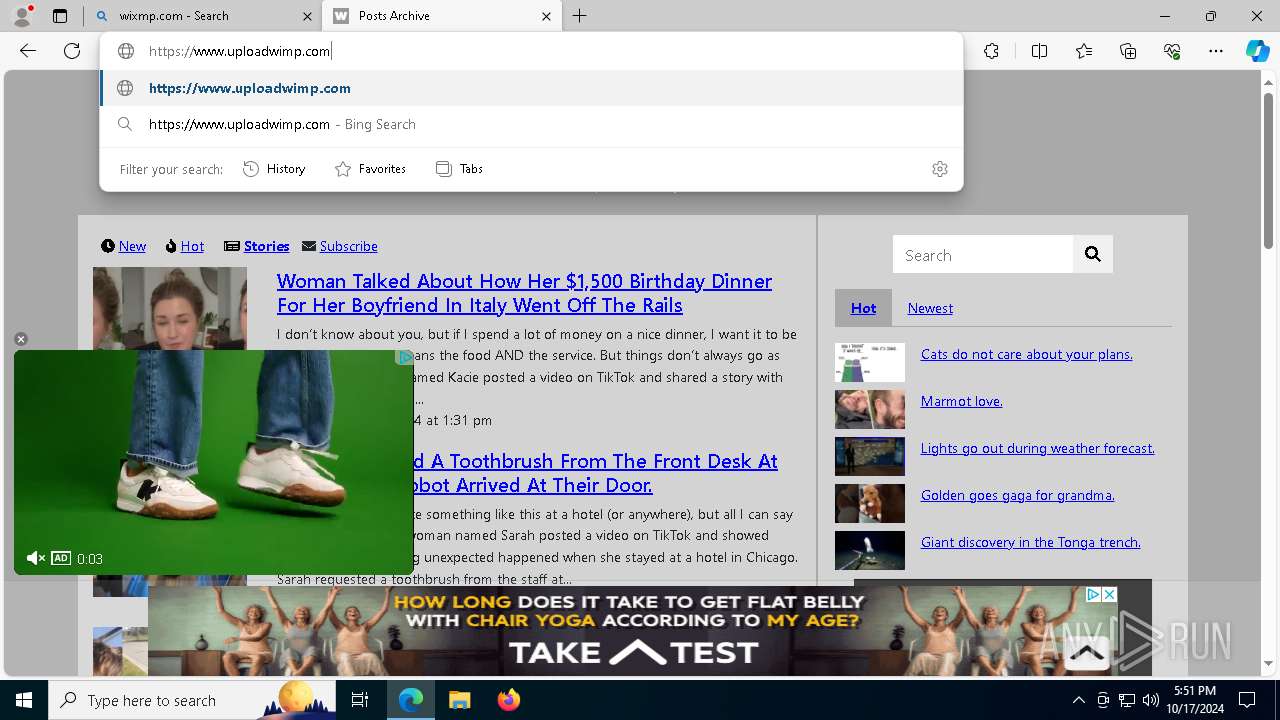Image resolution: width=1280 pixels, height=720 pixels.
Task: Open the Edge profile icon
Action: pos(21,16)
